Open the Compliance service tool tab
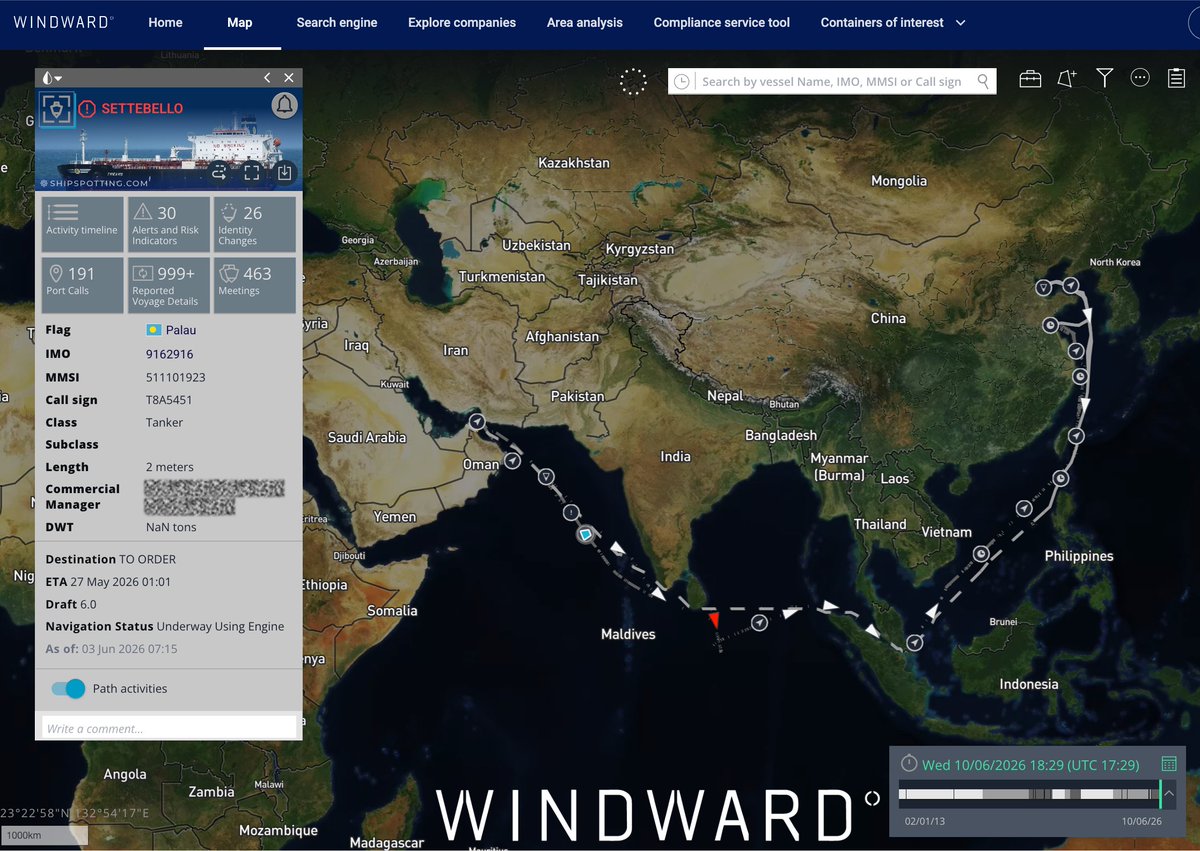1200x851 pixels. [721, 22]
